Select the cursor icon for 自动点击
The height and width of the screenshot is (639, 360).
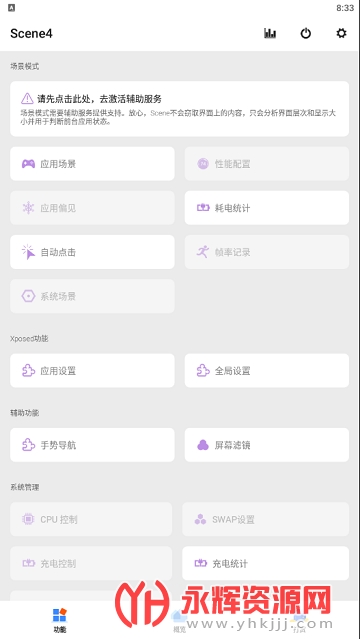[28, 252]
